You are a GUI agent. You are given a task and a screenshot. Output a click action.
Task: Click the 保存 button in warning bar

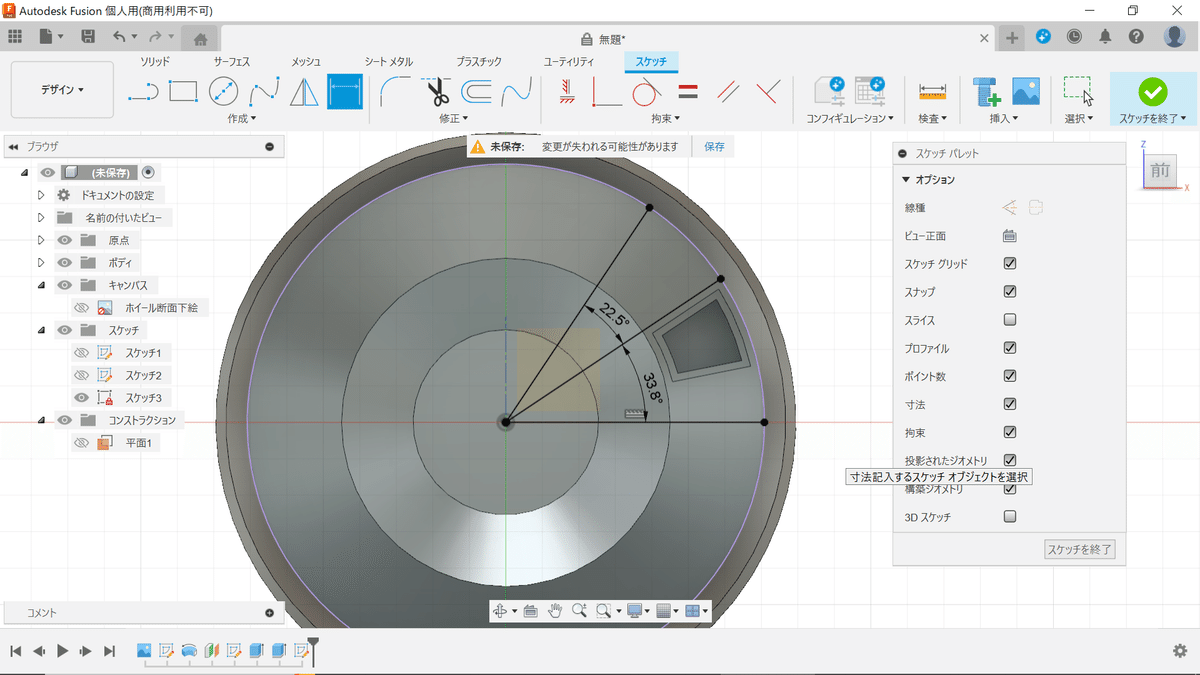point(714,147)
